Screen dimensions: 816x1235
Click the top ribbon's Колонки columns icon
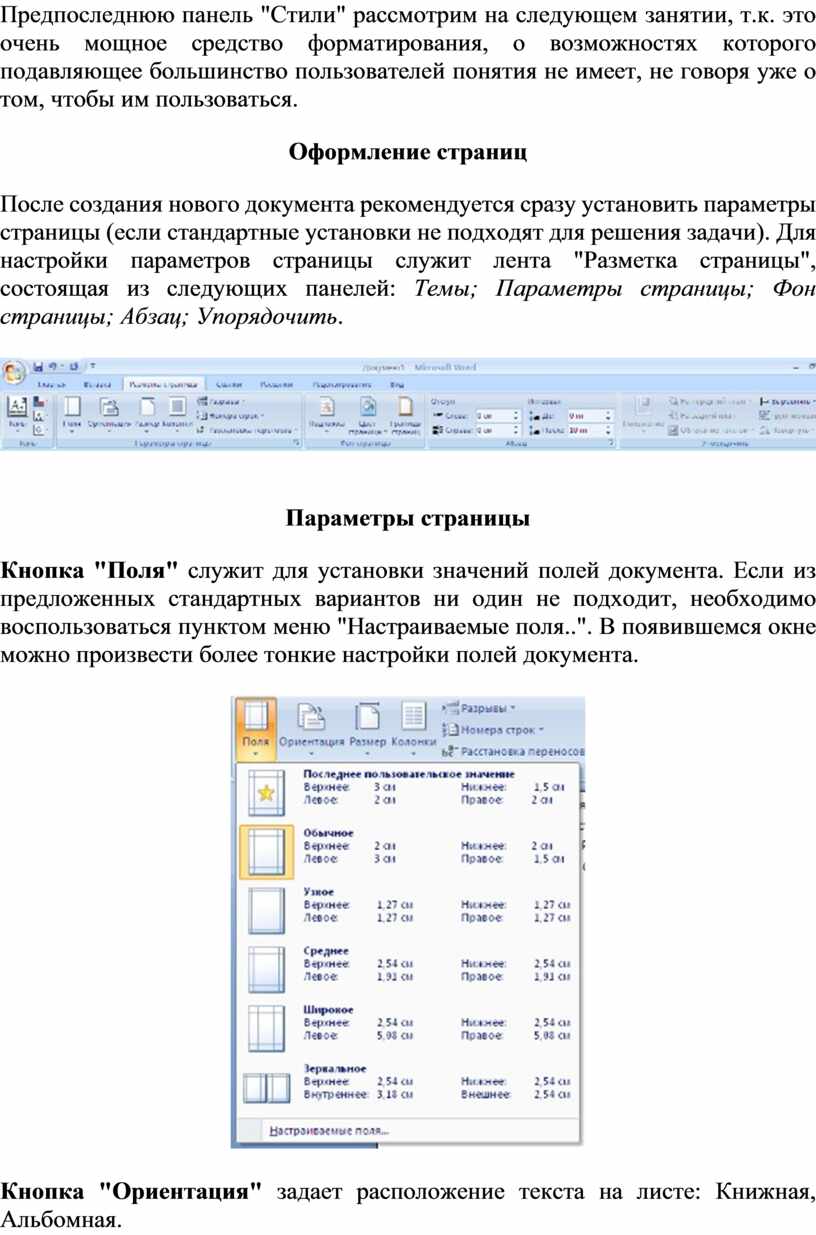point(177,412)
